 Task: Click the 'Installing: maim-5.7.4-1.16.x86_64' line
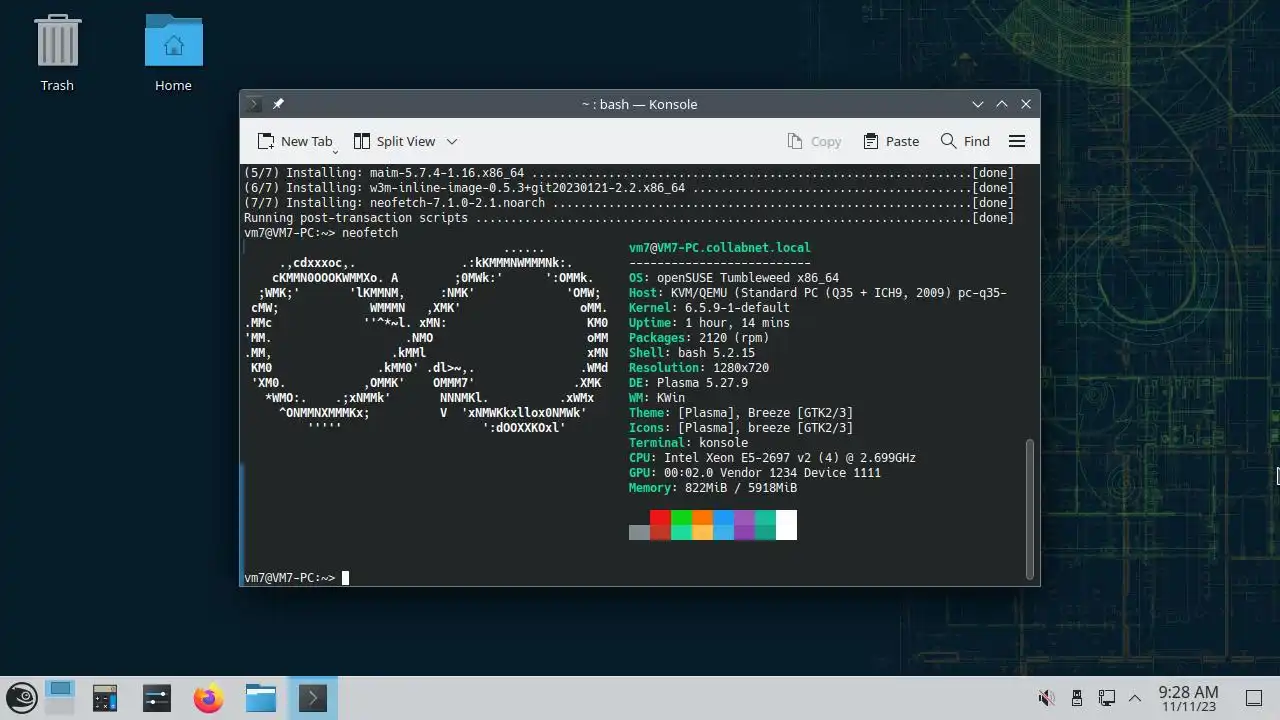[629, 173]
